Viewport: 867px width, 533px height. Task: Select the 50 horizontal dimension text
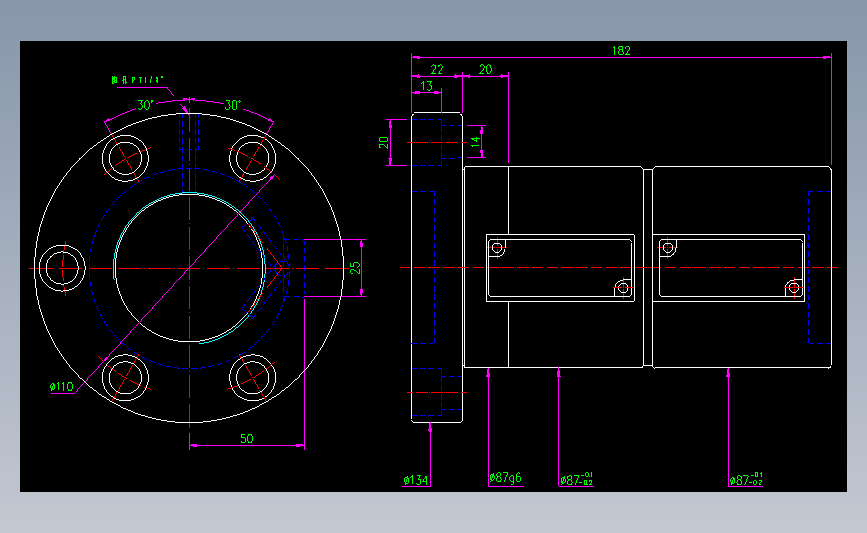pyautogui.click(x=247, y=438)
